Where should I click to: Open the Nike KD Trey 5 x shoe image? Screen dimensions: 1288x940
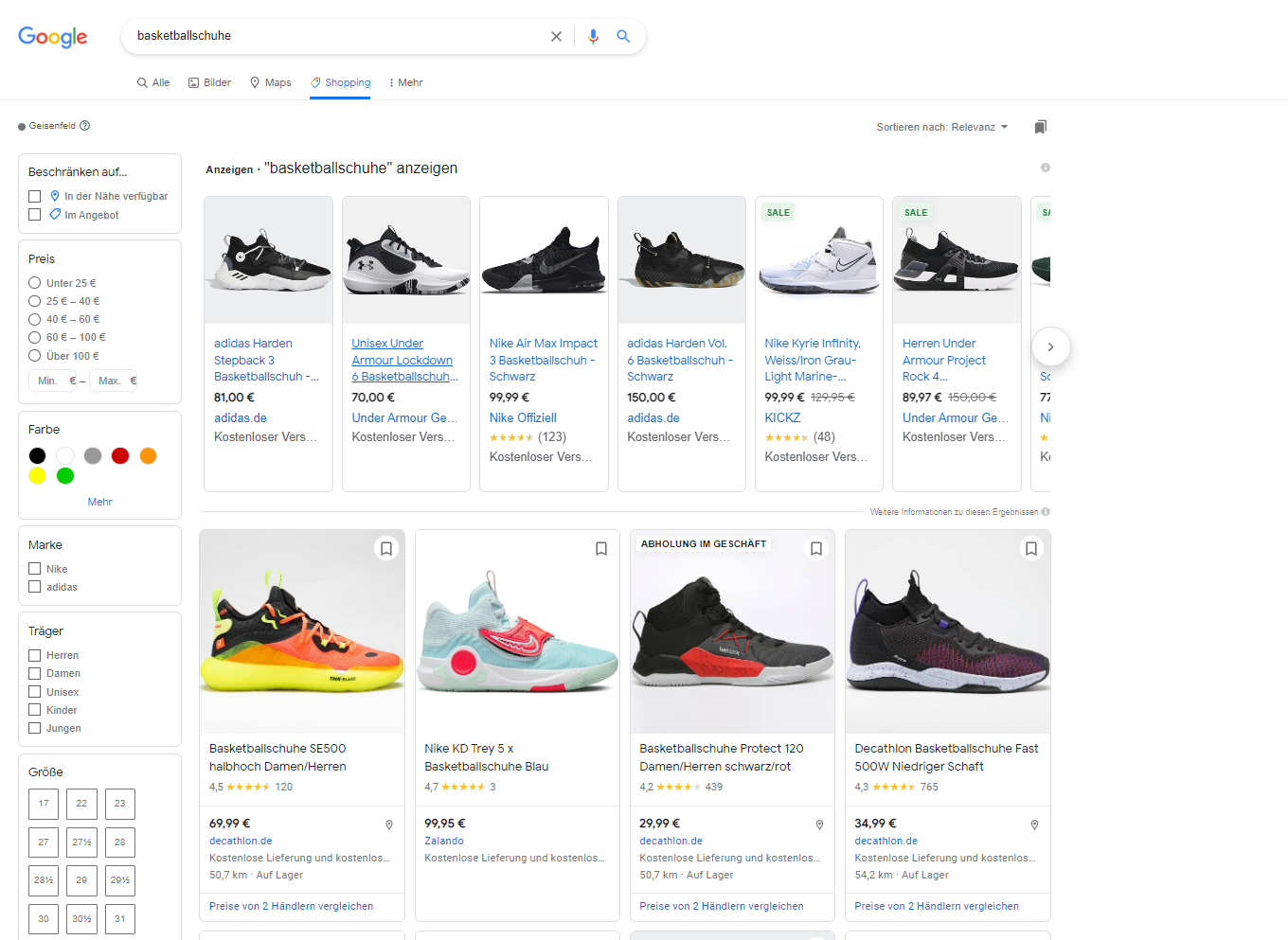click(517, 631)
